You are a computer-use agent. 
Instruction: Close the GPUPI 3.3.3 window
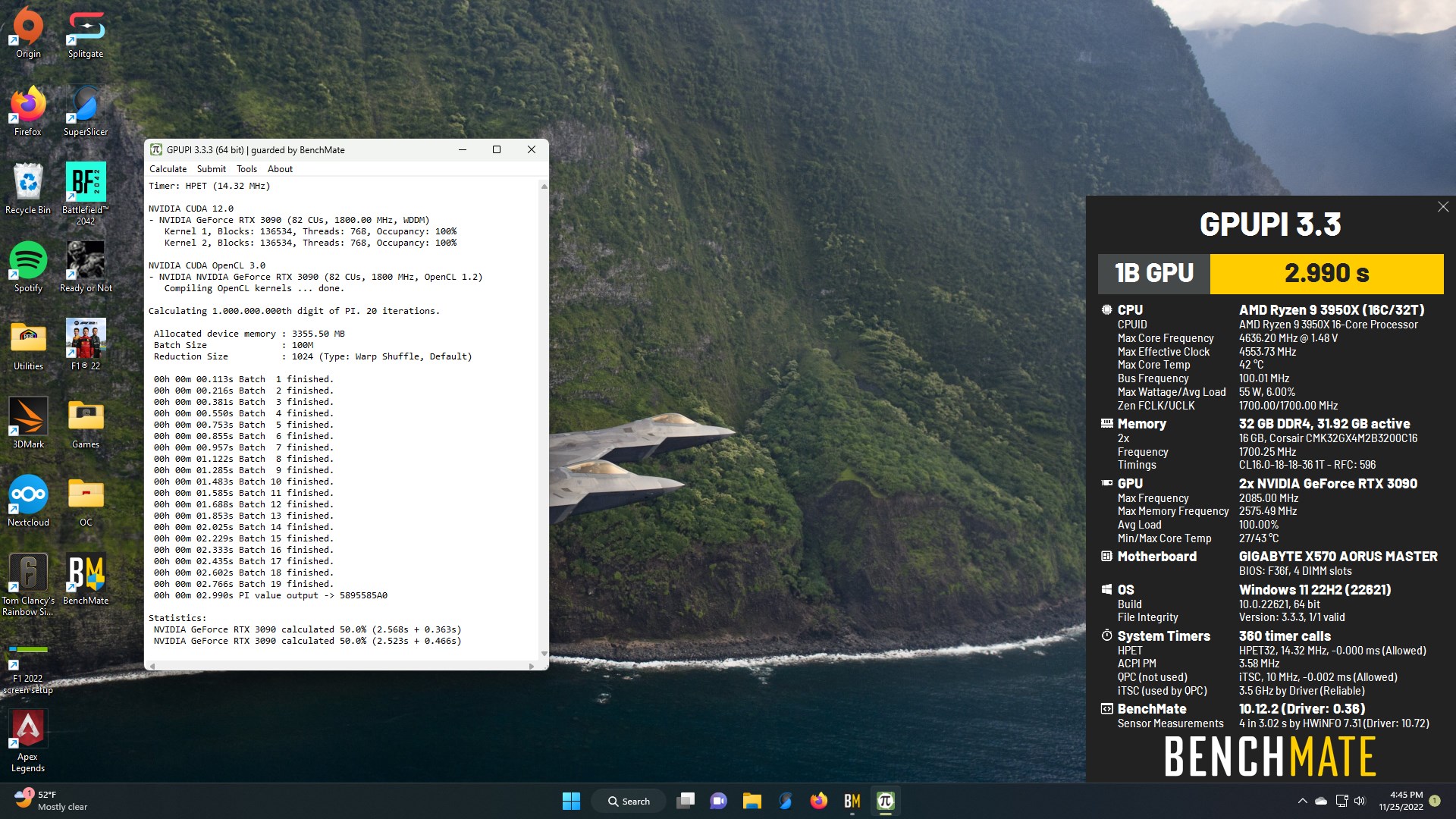(532, 149)
